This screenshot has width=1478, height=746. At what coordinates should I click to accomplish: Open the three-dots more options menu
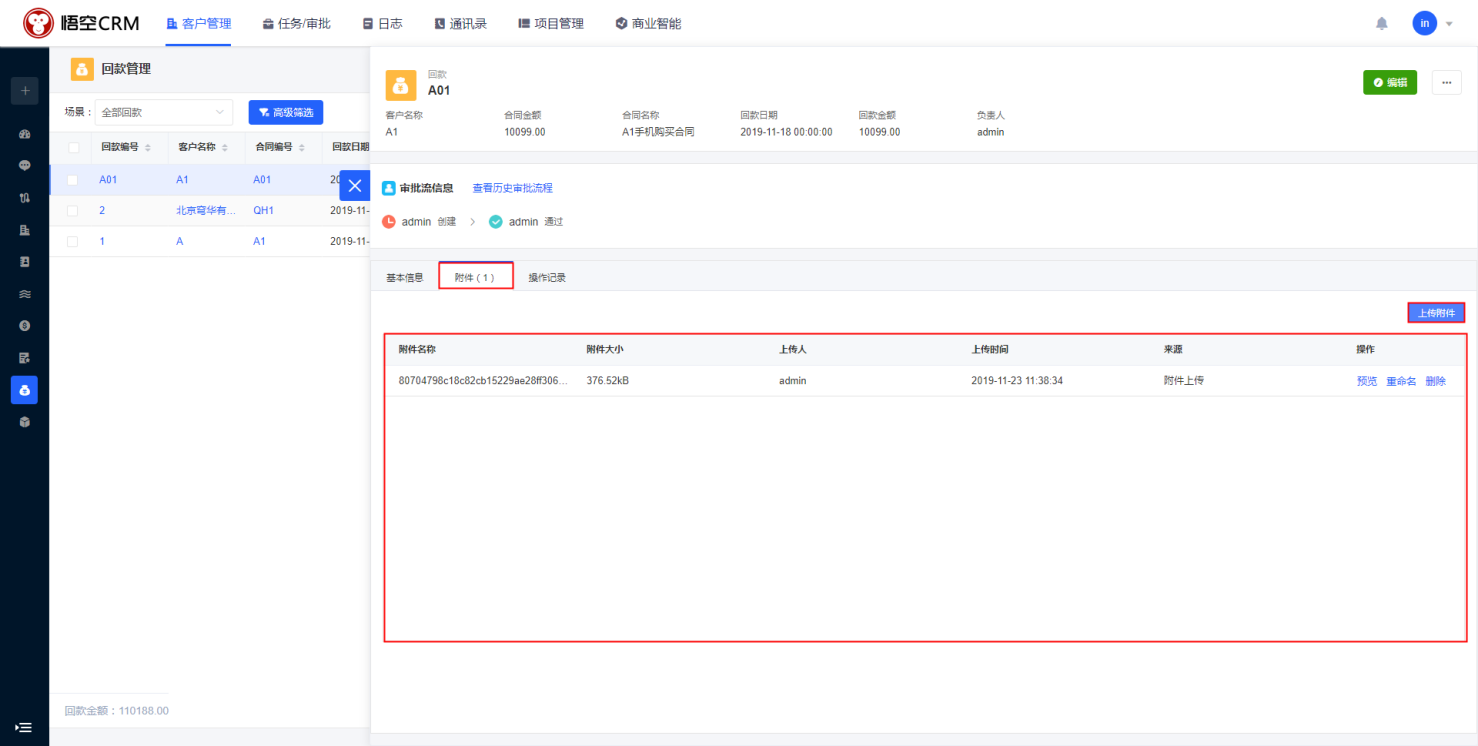[x=1446, y=83]
